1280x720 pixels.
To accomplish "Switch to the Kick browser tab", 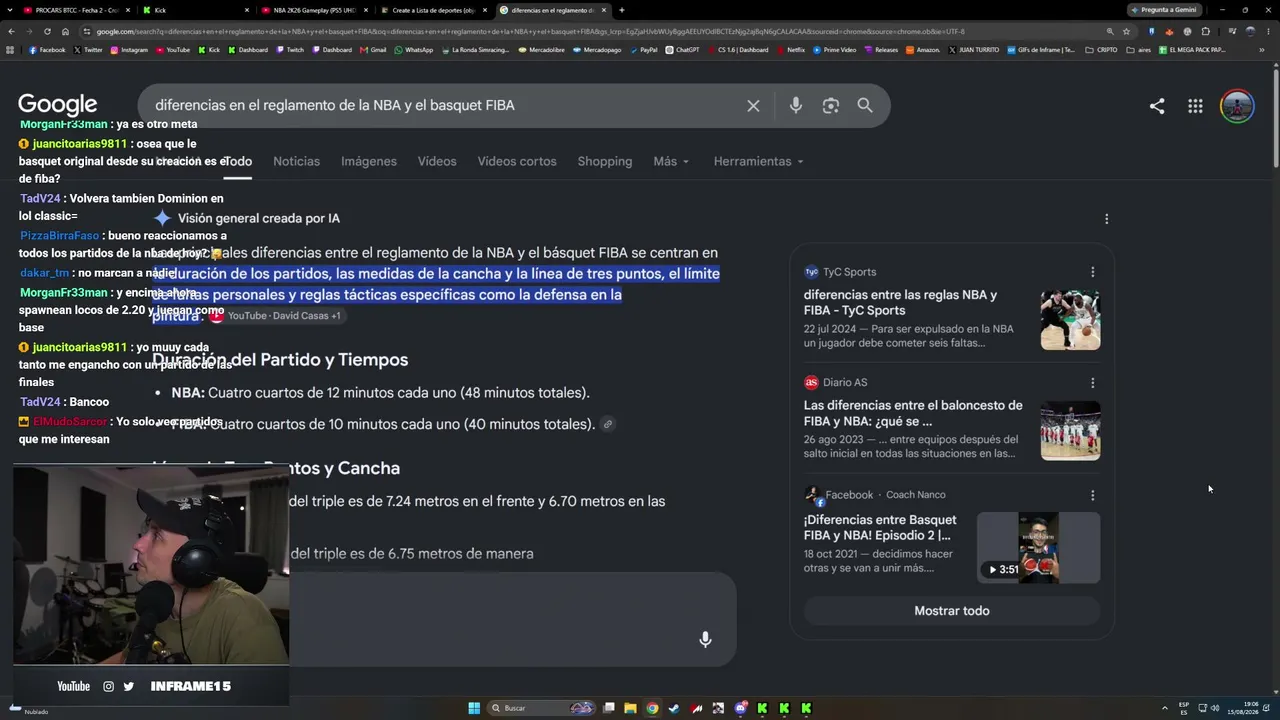I will (194, 10).
